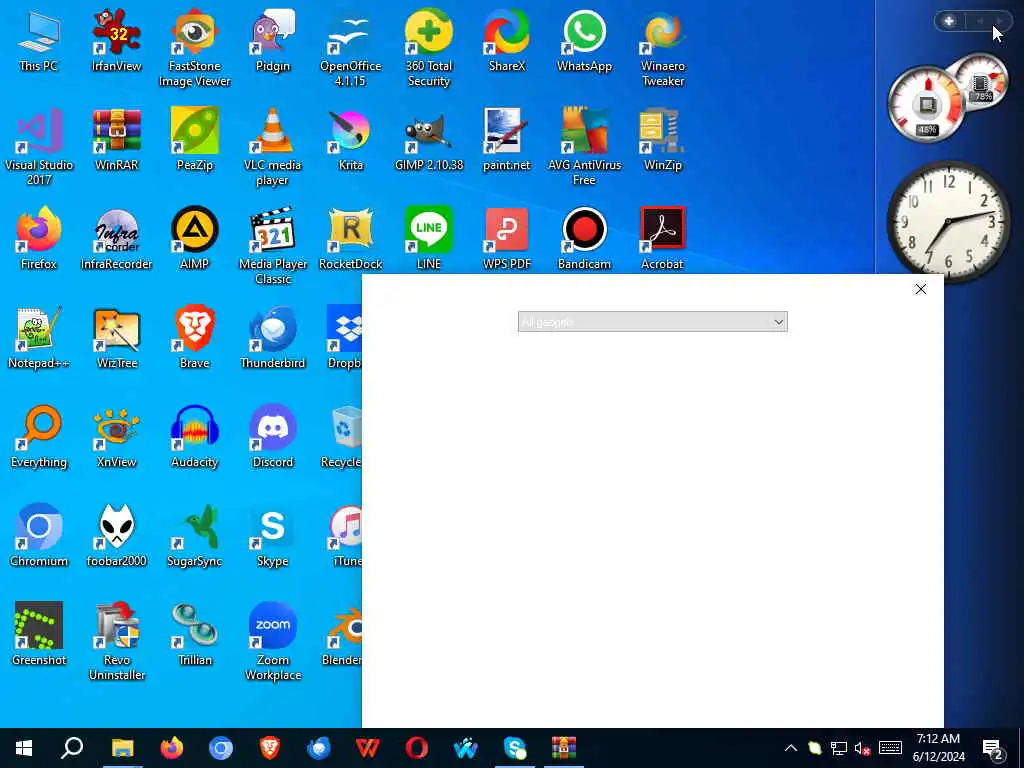
Task: Launch Visual Studio 2017 shortcut
Action: [x=39, y=147]
